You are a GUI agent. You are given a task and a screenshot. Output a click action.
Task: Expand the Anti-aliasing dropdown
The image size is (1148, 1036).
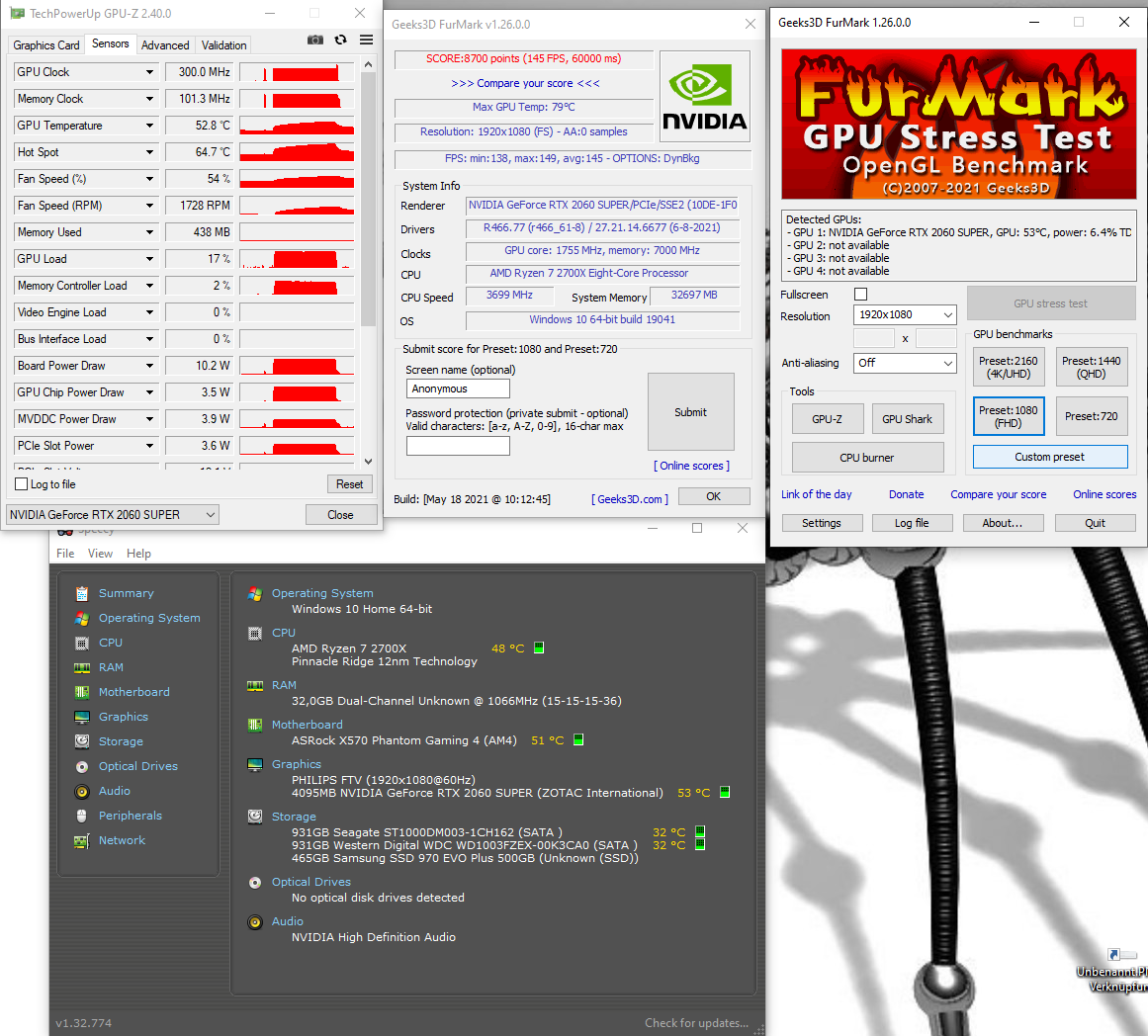coord(905,363)
